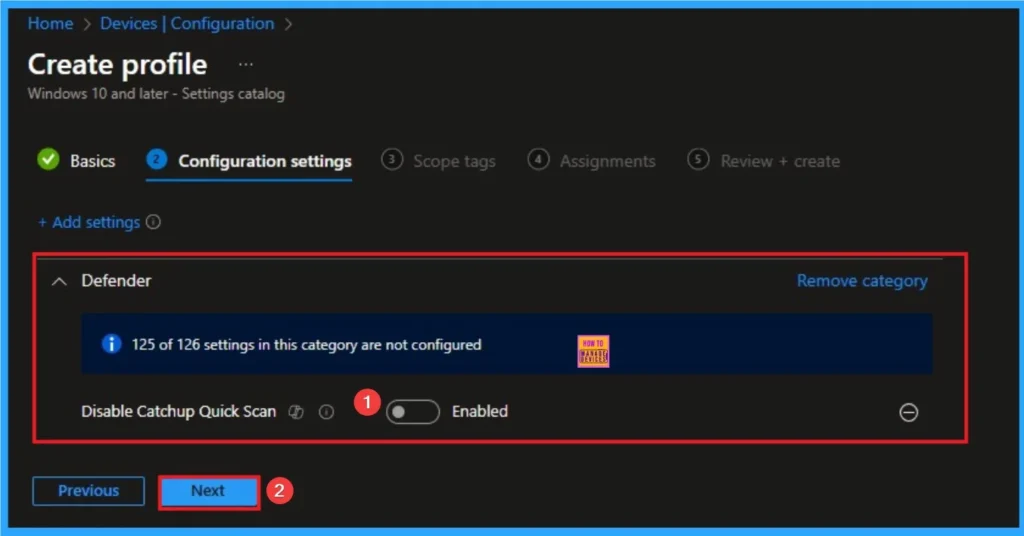Click the 'Create profile' page title

[x=118, y=65]
